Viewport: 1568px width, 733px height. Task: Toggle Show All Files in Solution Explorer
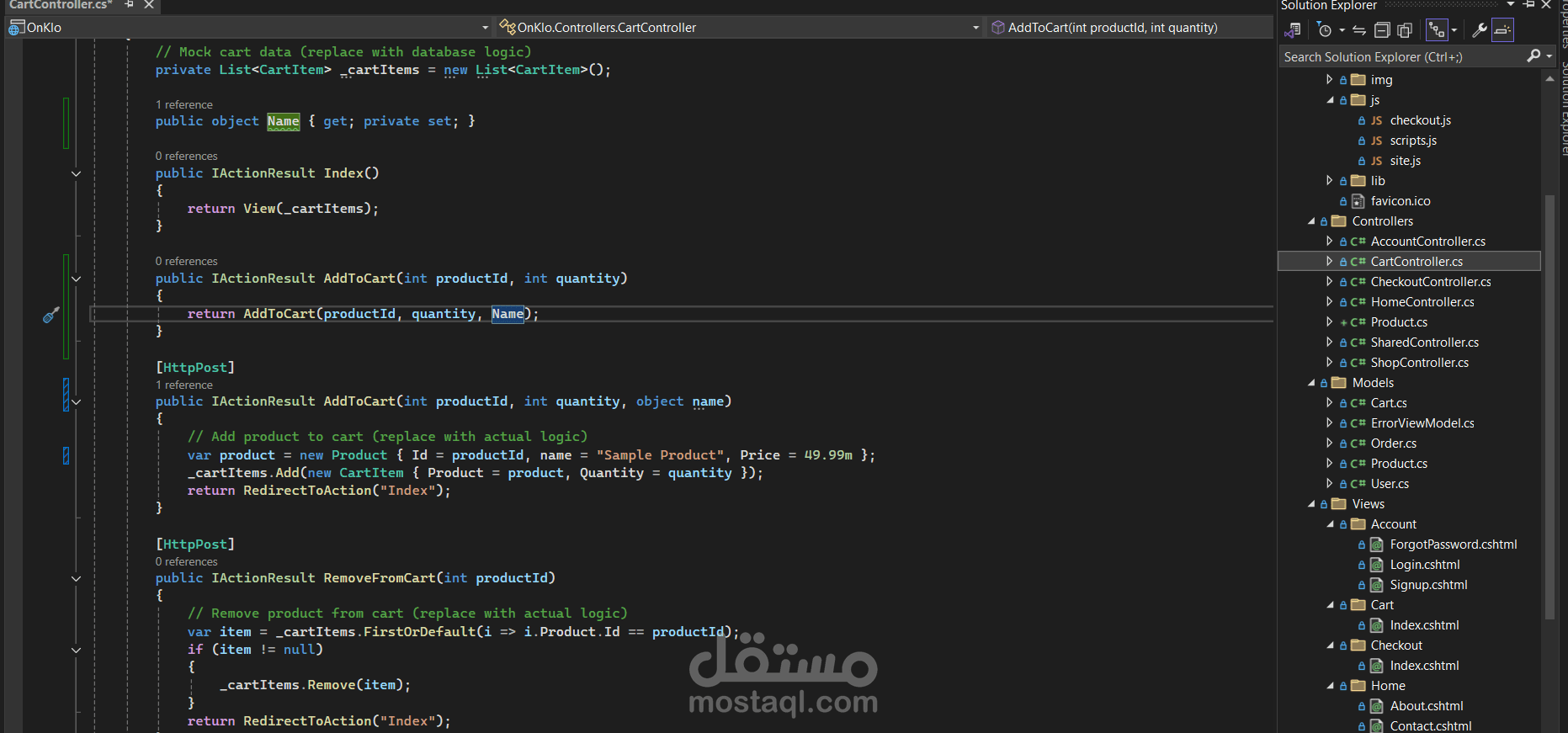[1405, 30]
